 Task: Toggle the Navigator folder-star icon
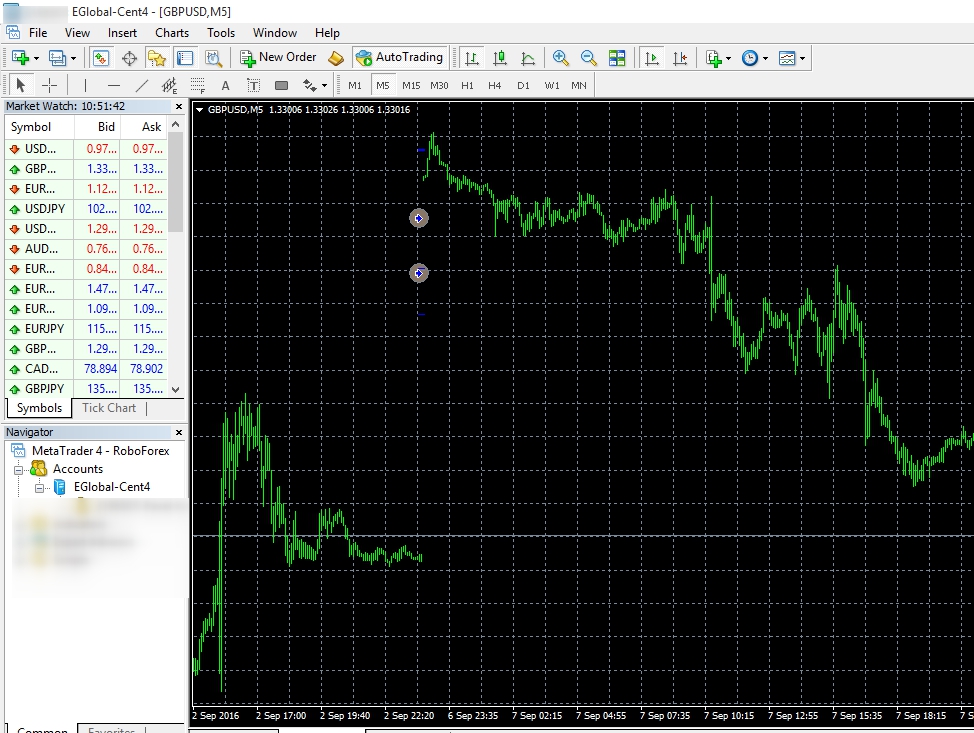tap(157, 58)
